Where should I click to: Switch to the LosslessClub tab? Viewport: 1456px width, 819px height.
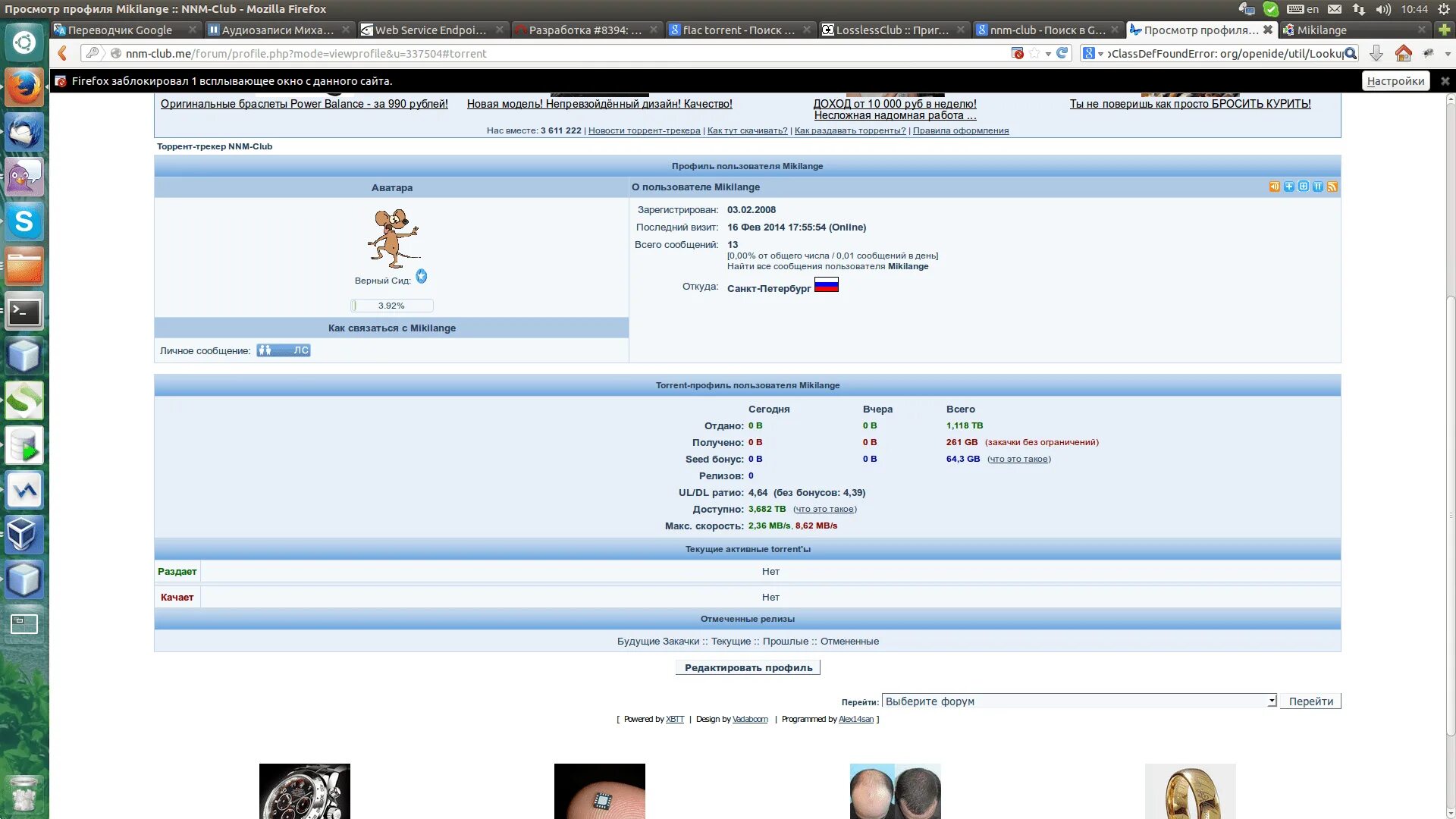[893, 30]
